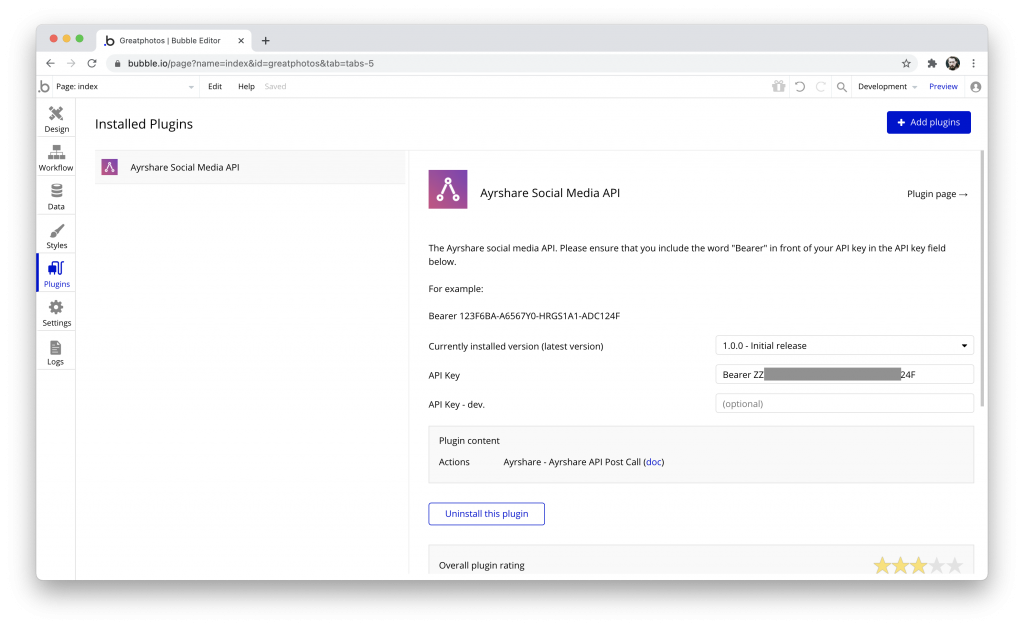
Task: Click the Installed Plugins heading
Action: [x=144, y=124]
